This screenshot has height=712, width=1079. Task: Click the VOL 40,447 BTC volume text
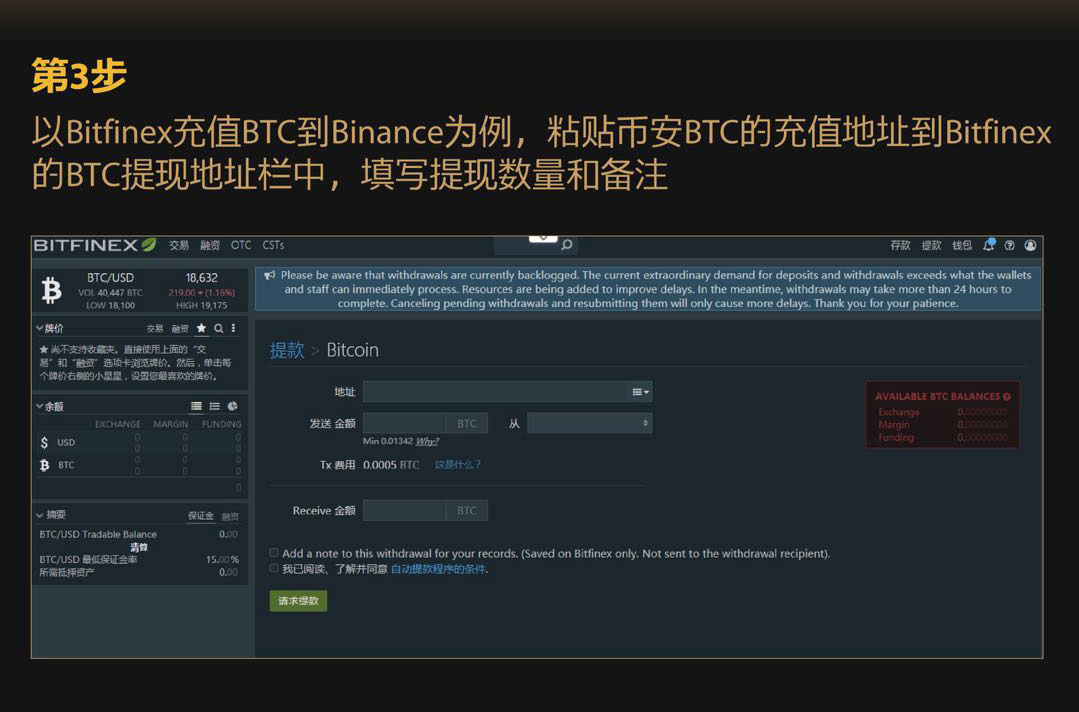click(x=110, y=293)
